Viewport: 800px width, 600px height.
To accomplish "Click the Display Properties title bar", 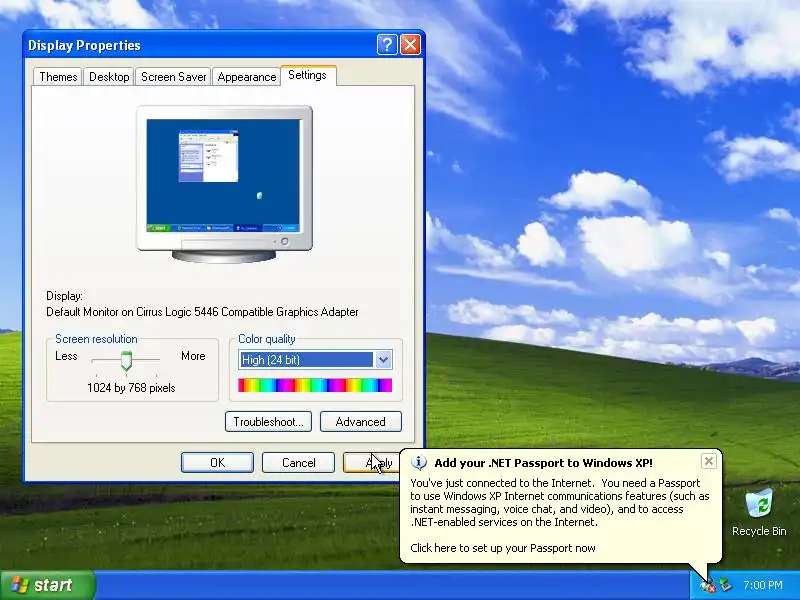I will click(x=199, y=45).
